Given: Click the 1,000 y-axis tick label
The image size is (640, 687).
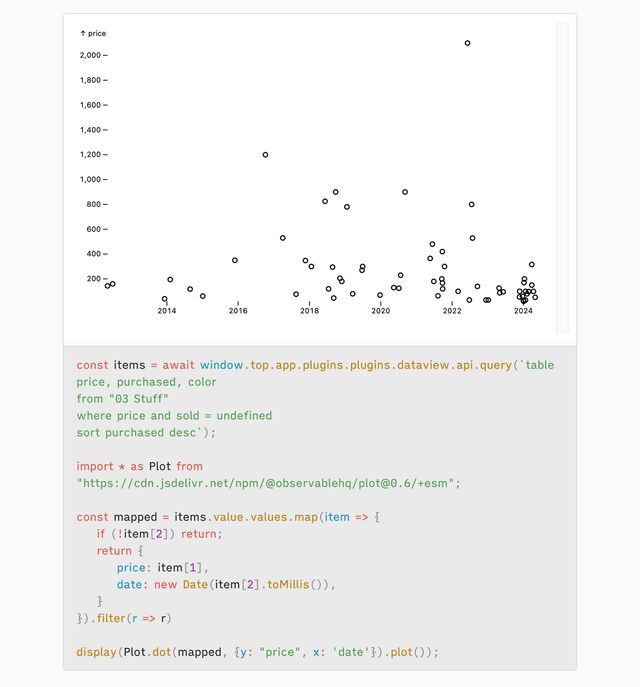Looking at the screenshot, I should click(x=90, y=180).
